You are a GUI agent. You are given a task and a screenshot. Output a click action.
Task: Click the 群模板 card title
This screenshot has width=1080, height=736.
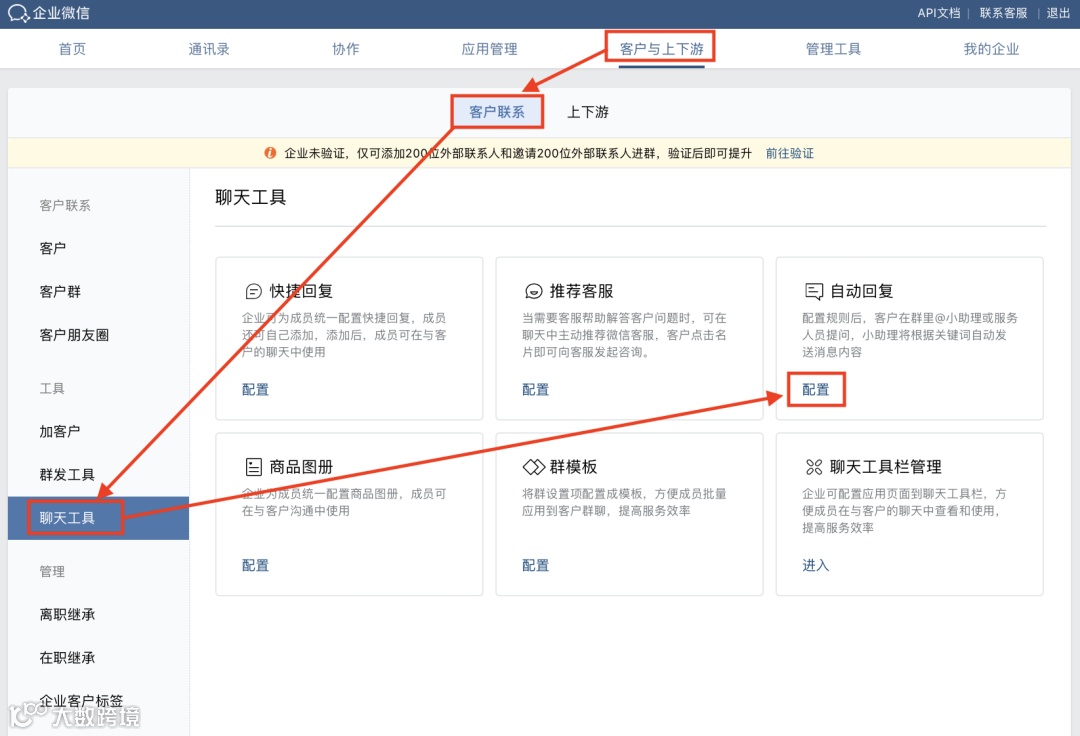(x=573, y=467)
